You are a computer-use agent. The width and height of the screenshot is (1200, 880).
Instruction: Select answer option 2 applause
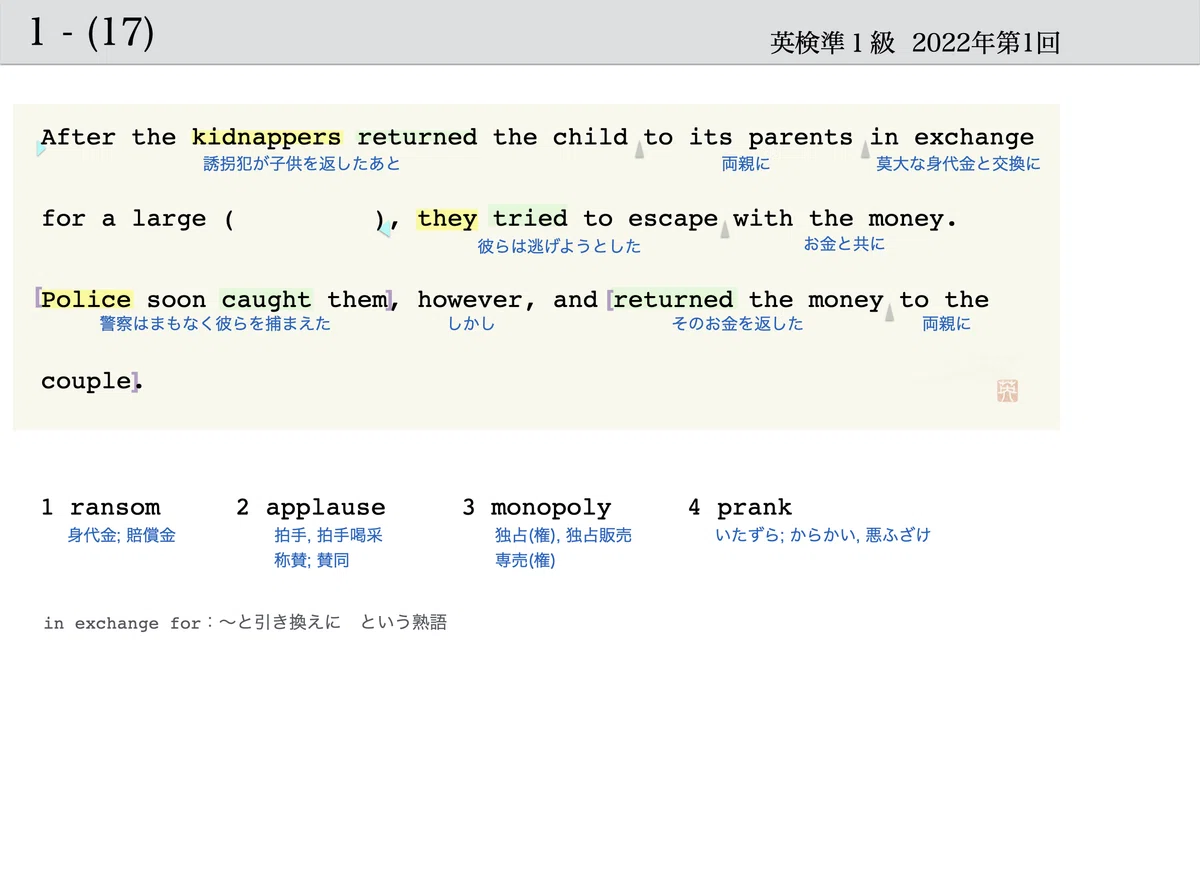(310, 507)
